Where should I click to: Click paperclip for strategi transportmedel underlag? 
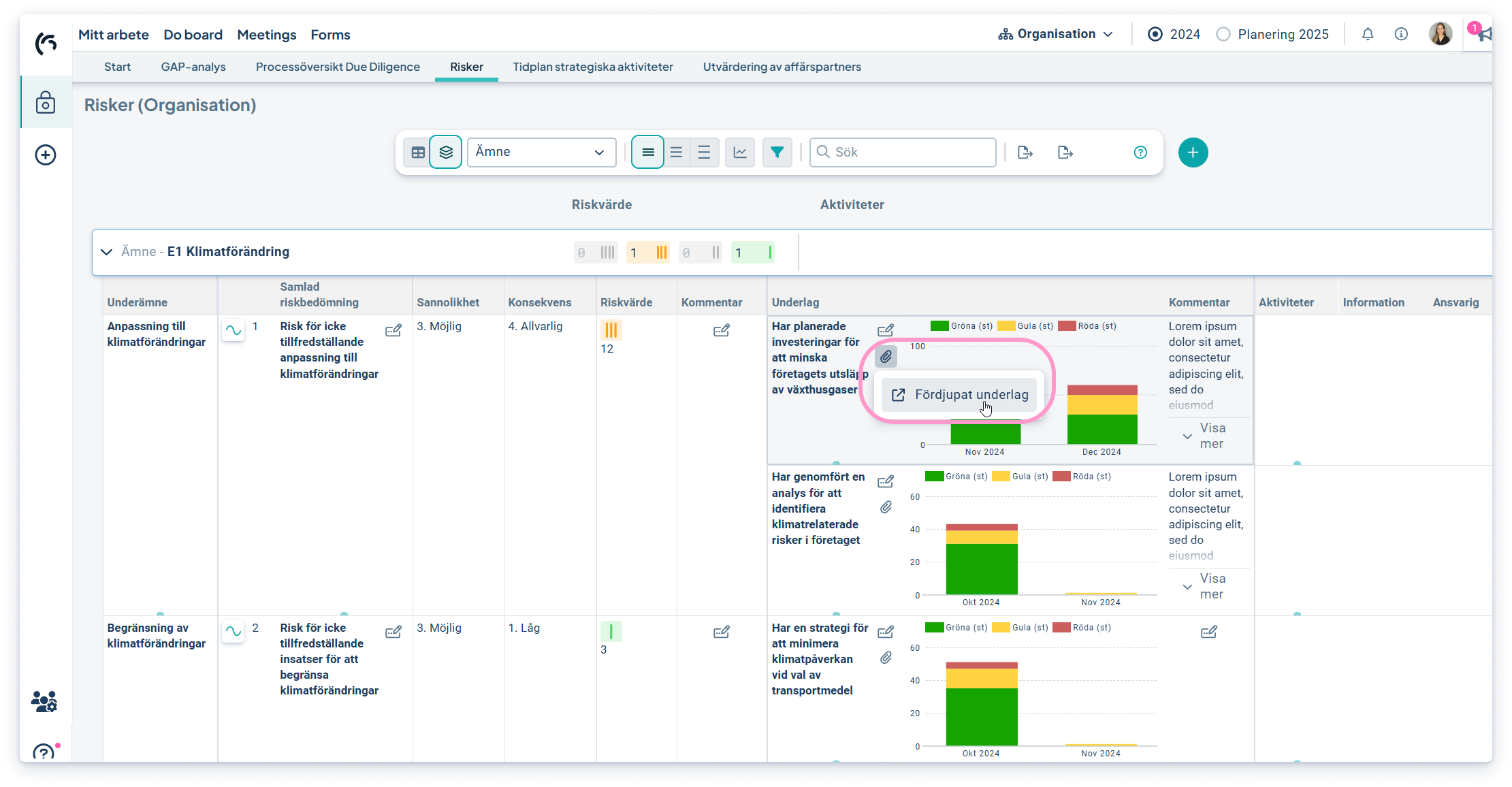tap(886, 658)
